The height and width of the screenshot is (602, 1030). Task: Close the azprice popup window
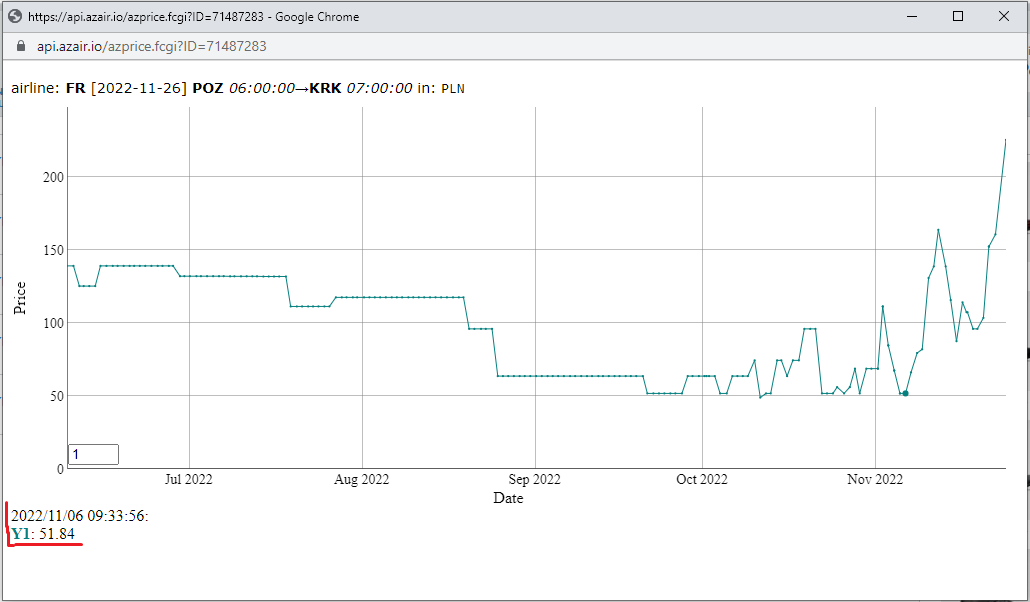1004,16
